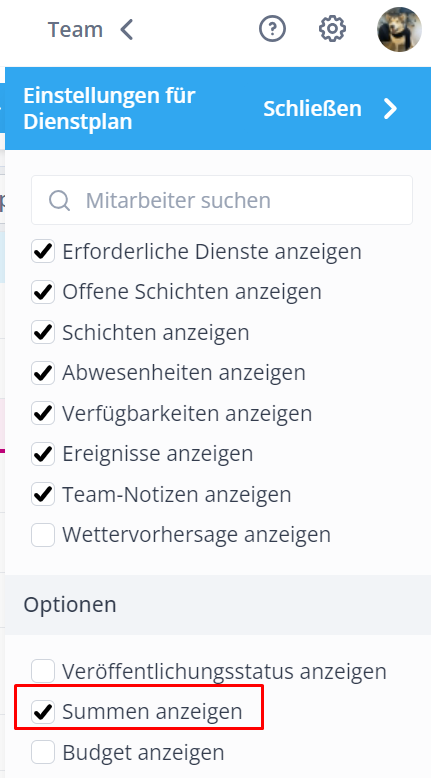Open the settings gear icon
Image resolution: width=431 pixels, height=778 pixels.
[332, 29]
